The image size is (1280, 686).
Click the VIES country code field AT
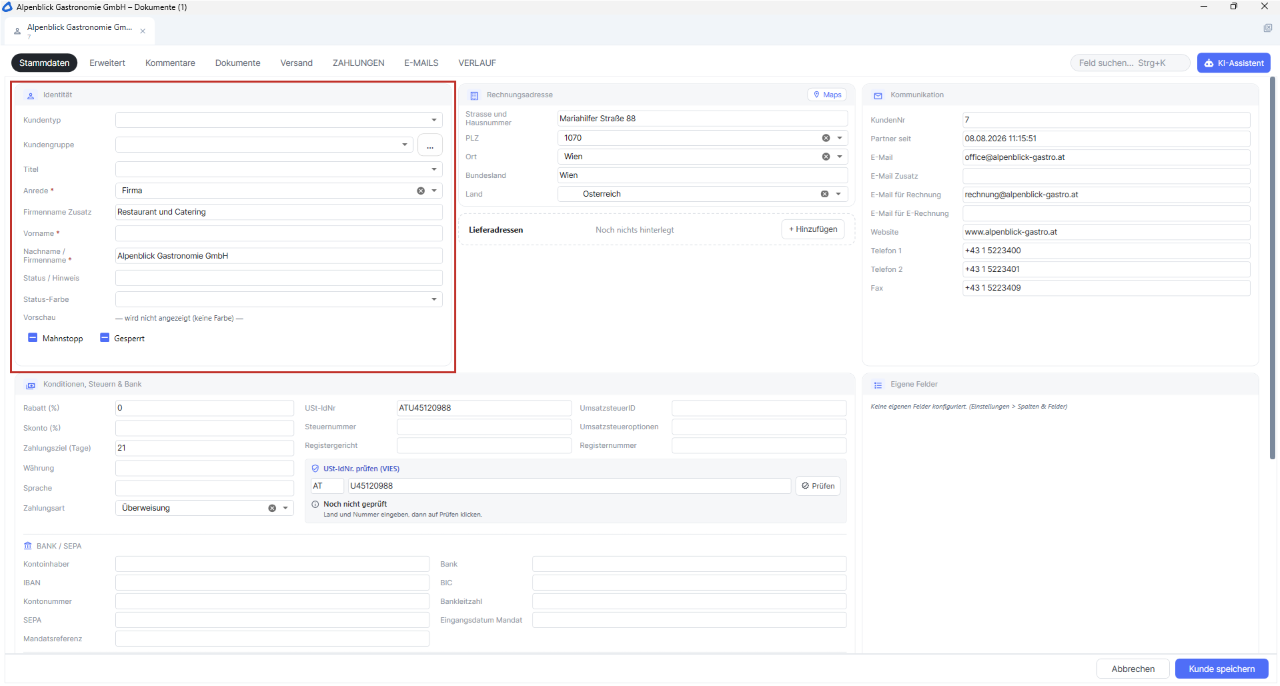(x=326, y=486)
